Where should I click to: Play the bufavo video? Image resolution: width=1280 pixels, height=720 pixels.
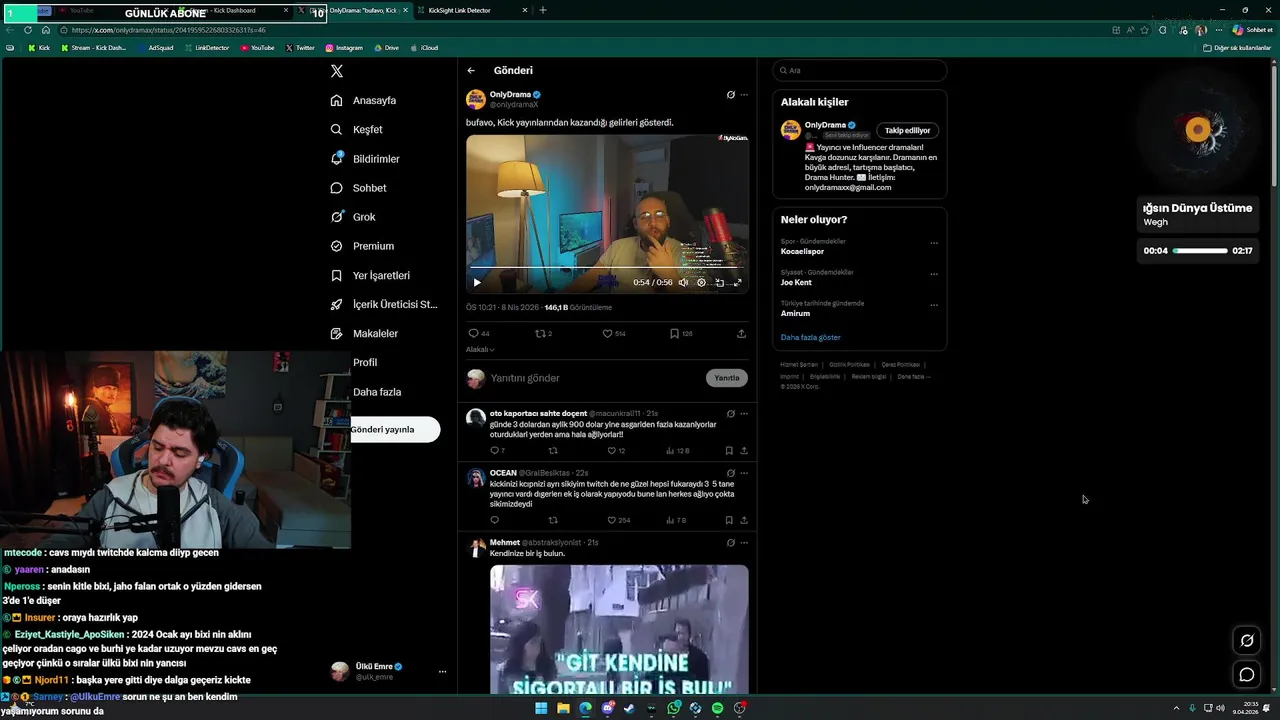click(477, 282)
